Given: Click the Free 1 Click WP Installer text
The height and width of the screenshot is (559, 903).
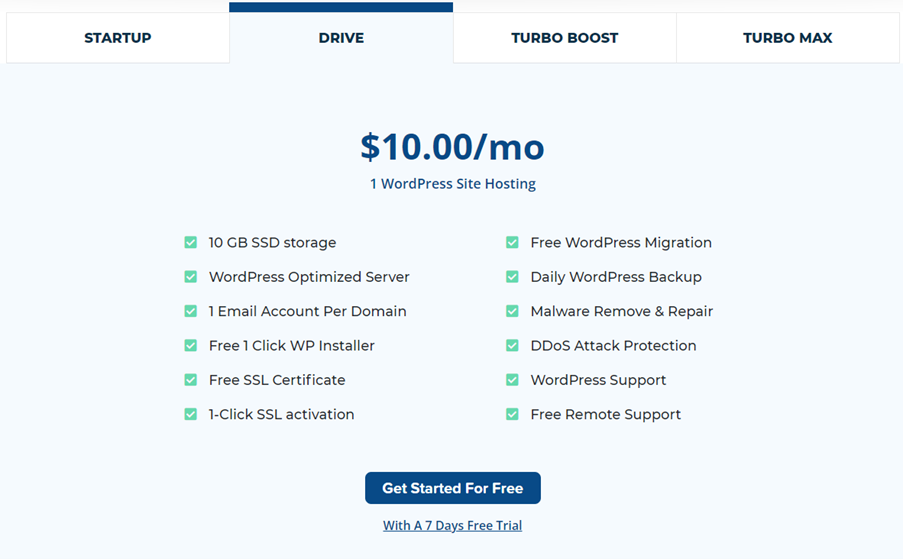Looking at the screenshot, I should click(291, 345).
